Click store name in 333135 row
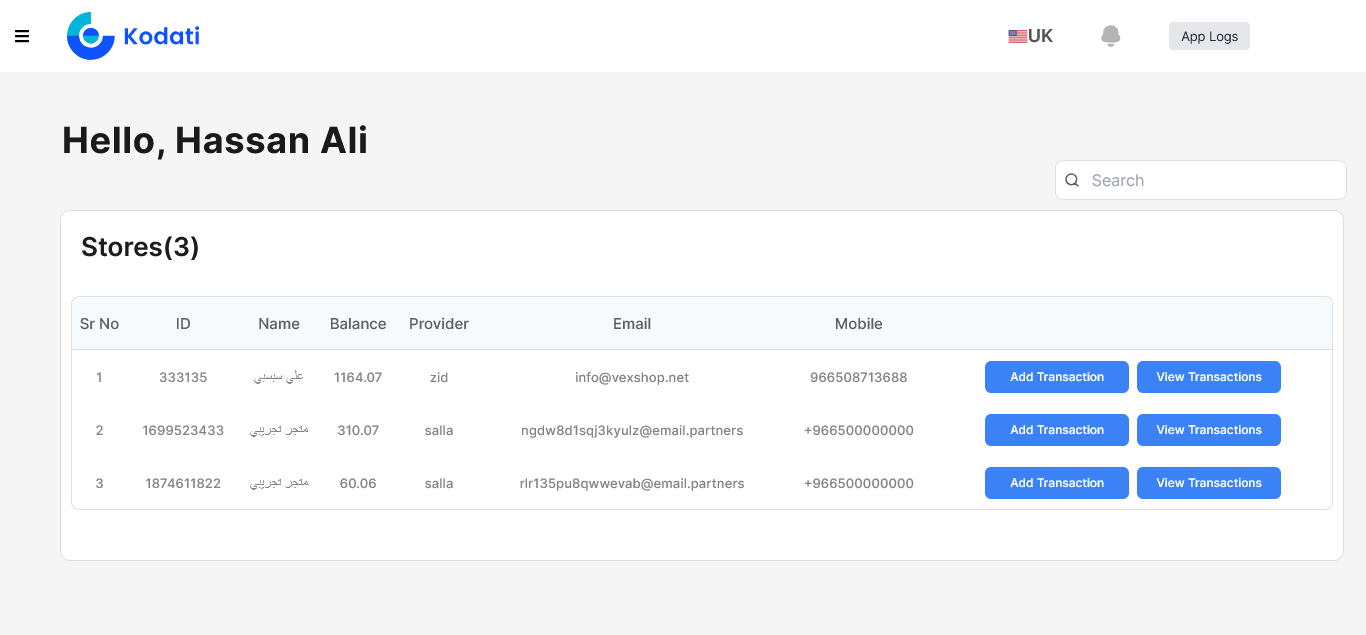This screenshot has height=635, width=1366. [279, 377]
